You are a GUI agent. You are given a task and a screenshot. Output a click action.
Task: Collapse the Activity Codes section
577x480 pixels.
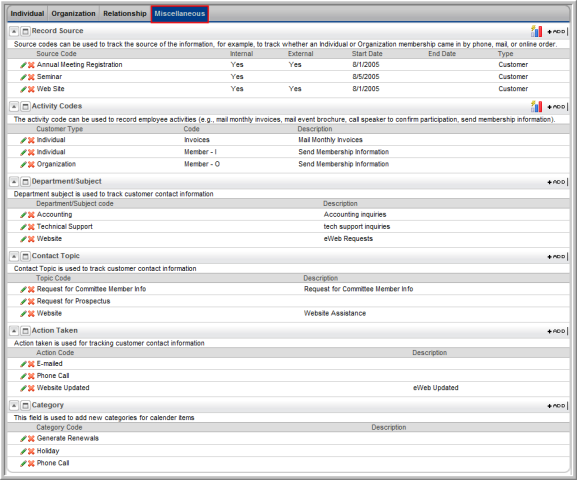14,107
